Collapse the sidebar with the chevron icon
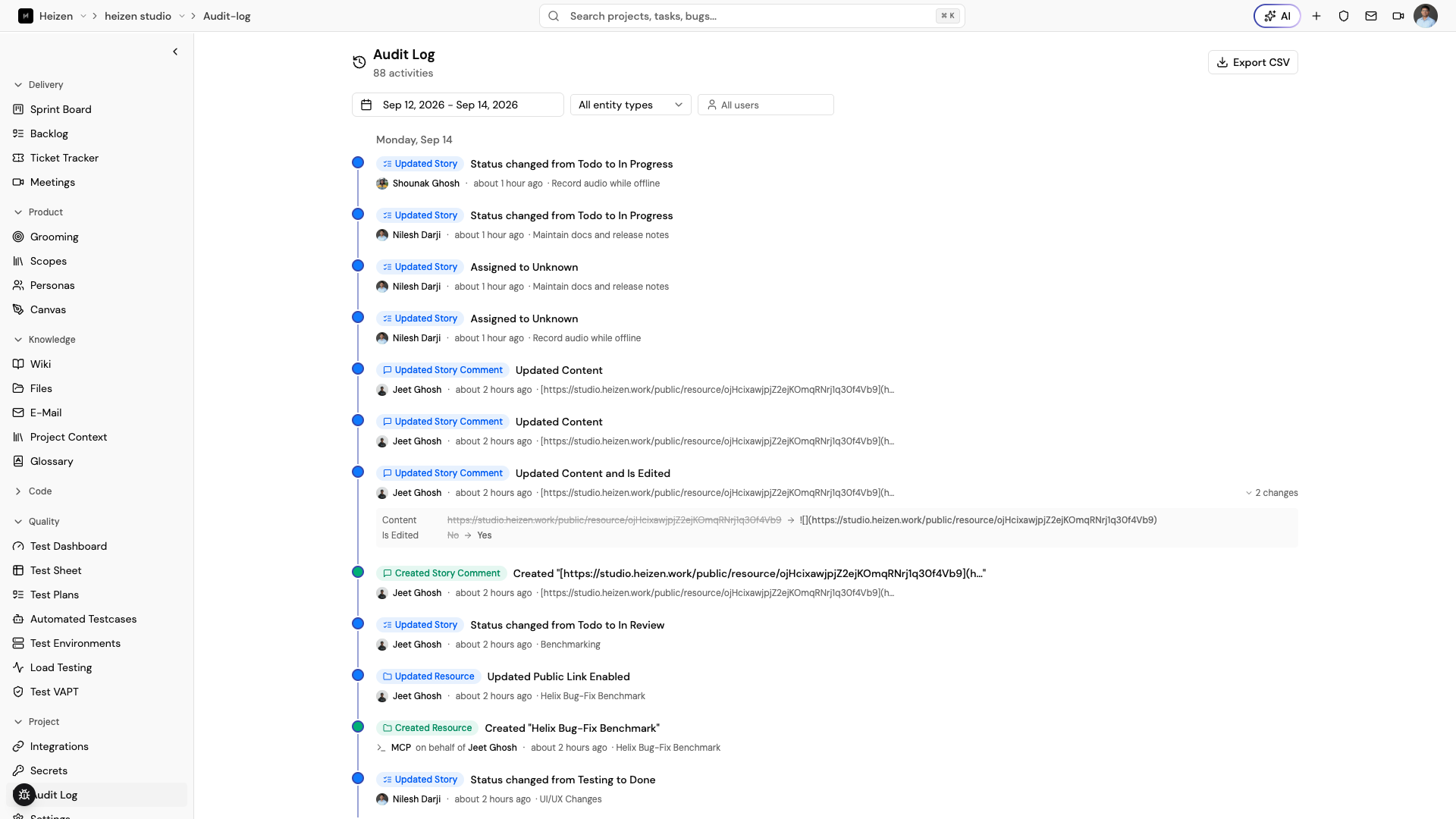Image resolution: width=1456 pixels, height=819 pixels. tap(175, 52)
